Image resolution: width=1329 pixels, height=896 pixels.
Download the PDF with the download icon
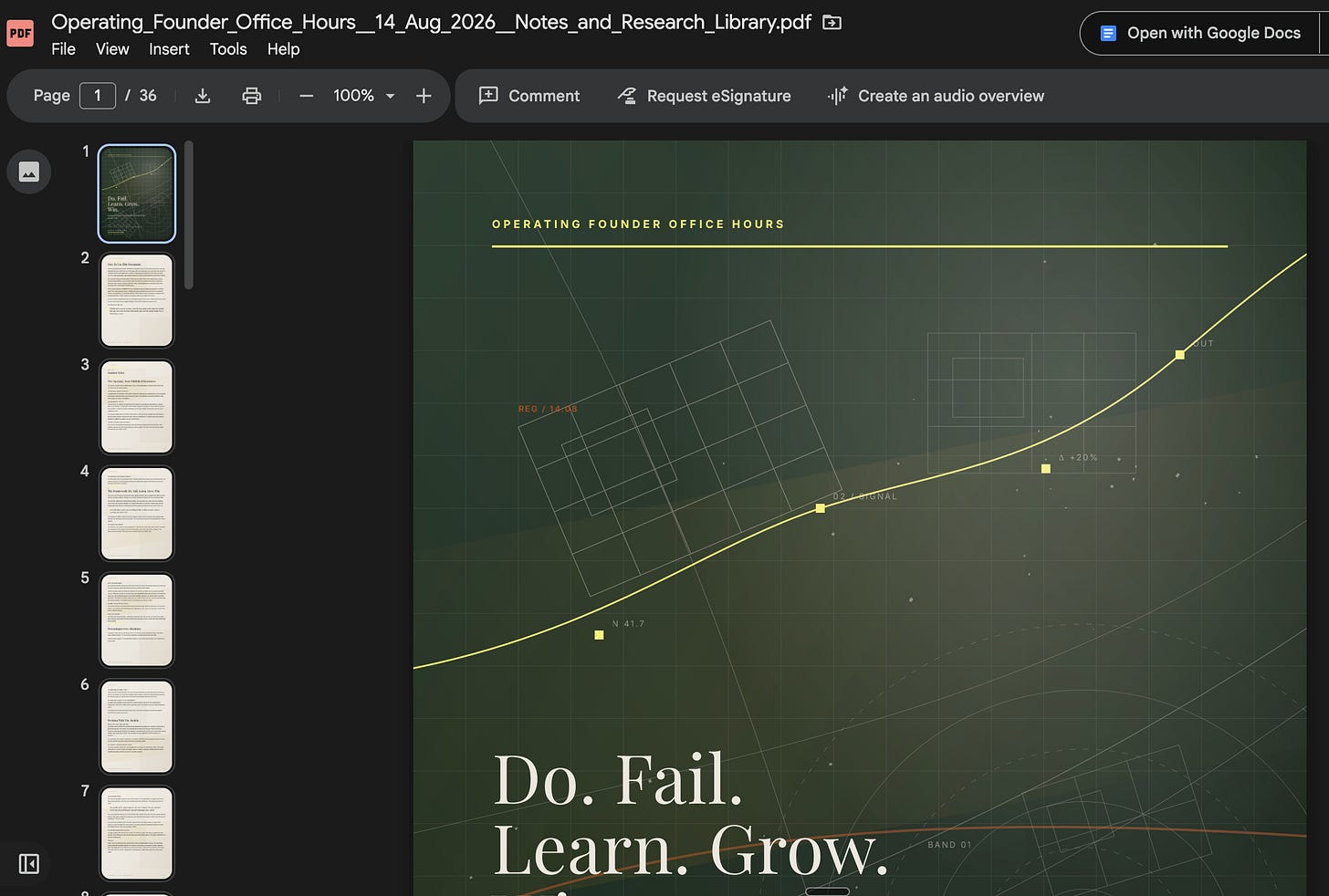click(x=203, y=96)
